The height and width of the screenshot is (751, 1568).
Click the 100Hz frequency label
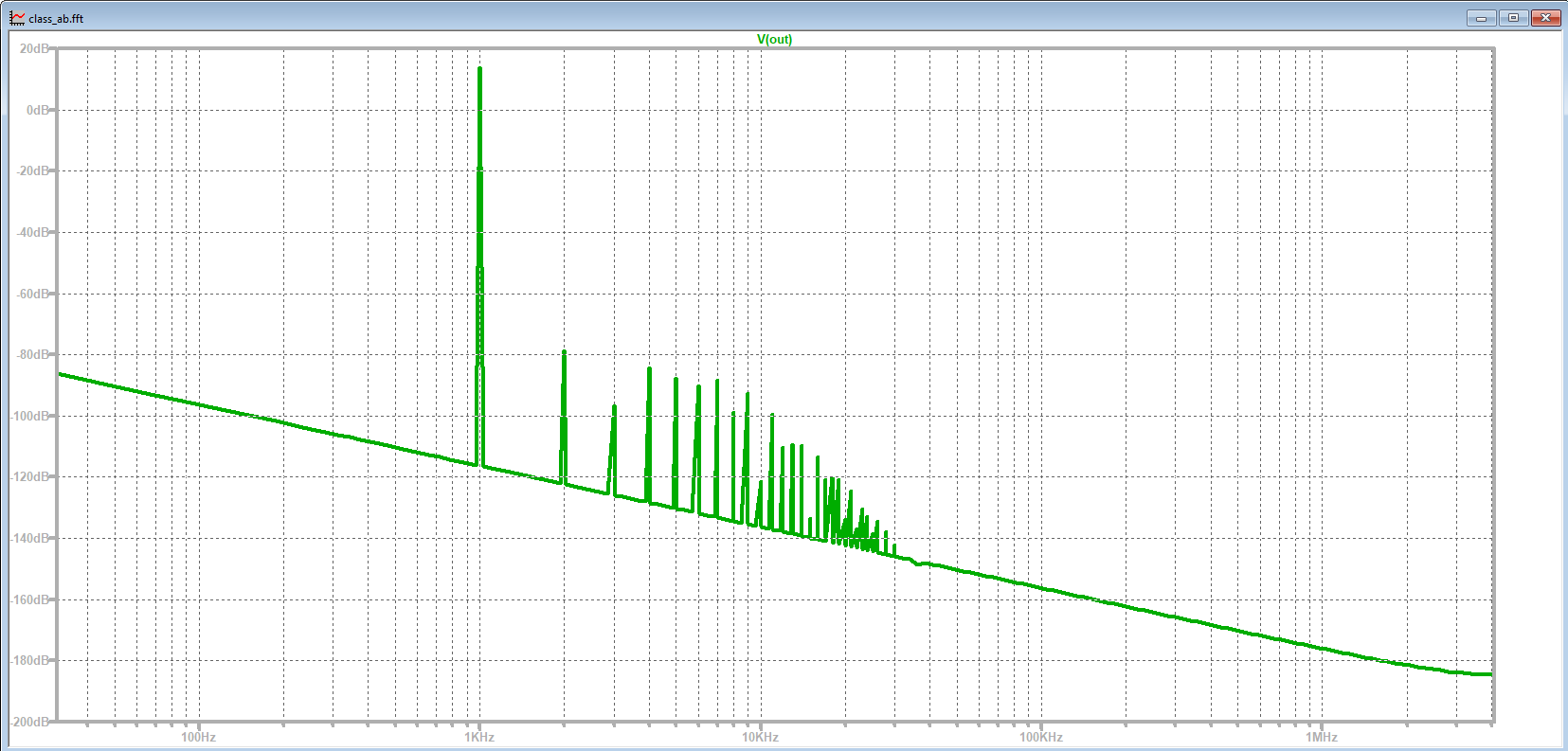click(198, 737)
